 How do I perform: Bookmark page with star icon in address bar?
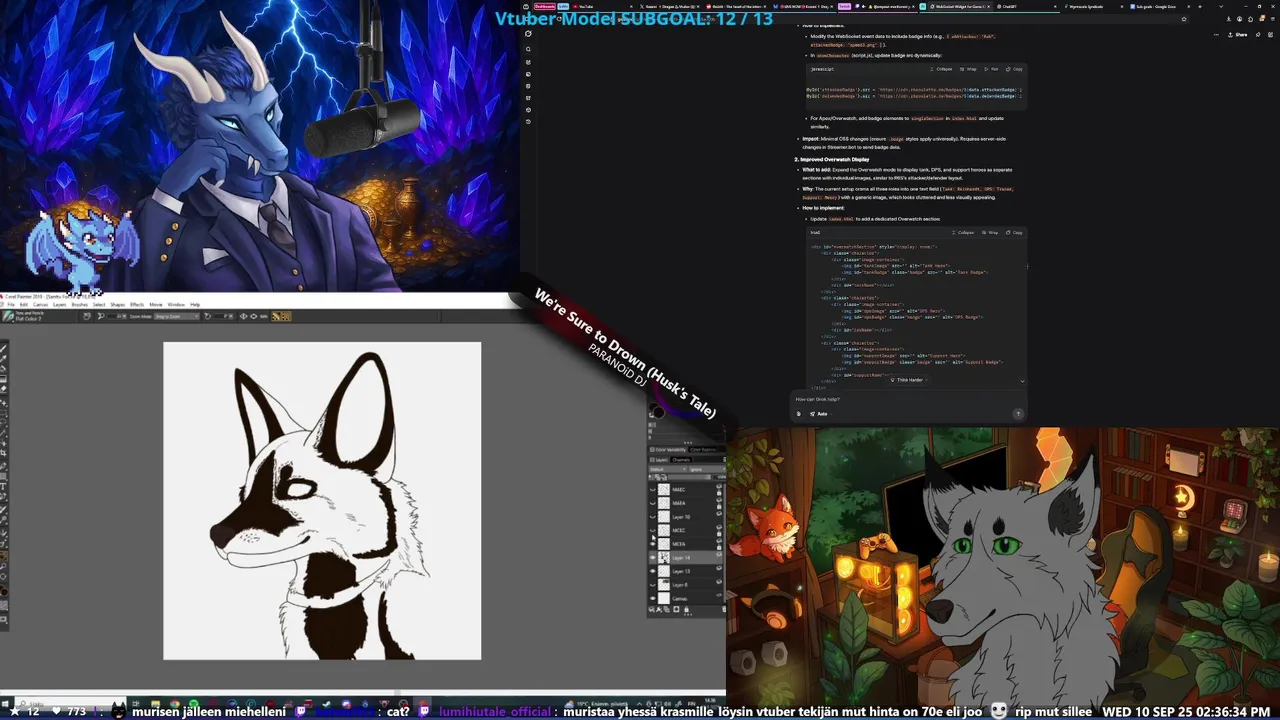click(1183, 19)
